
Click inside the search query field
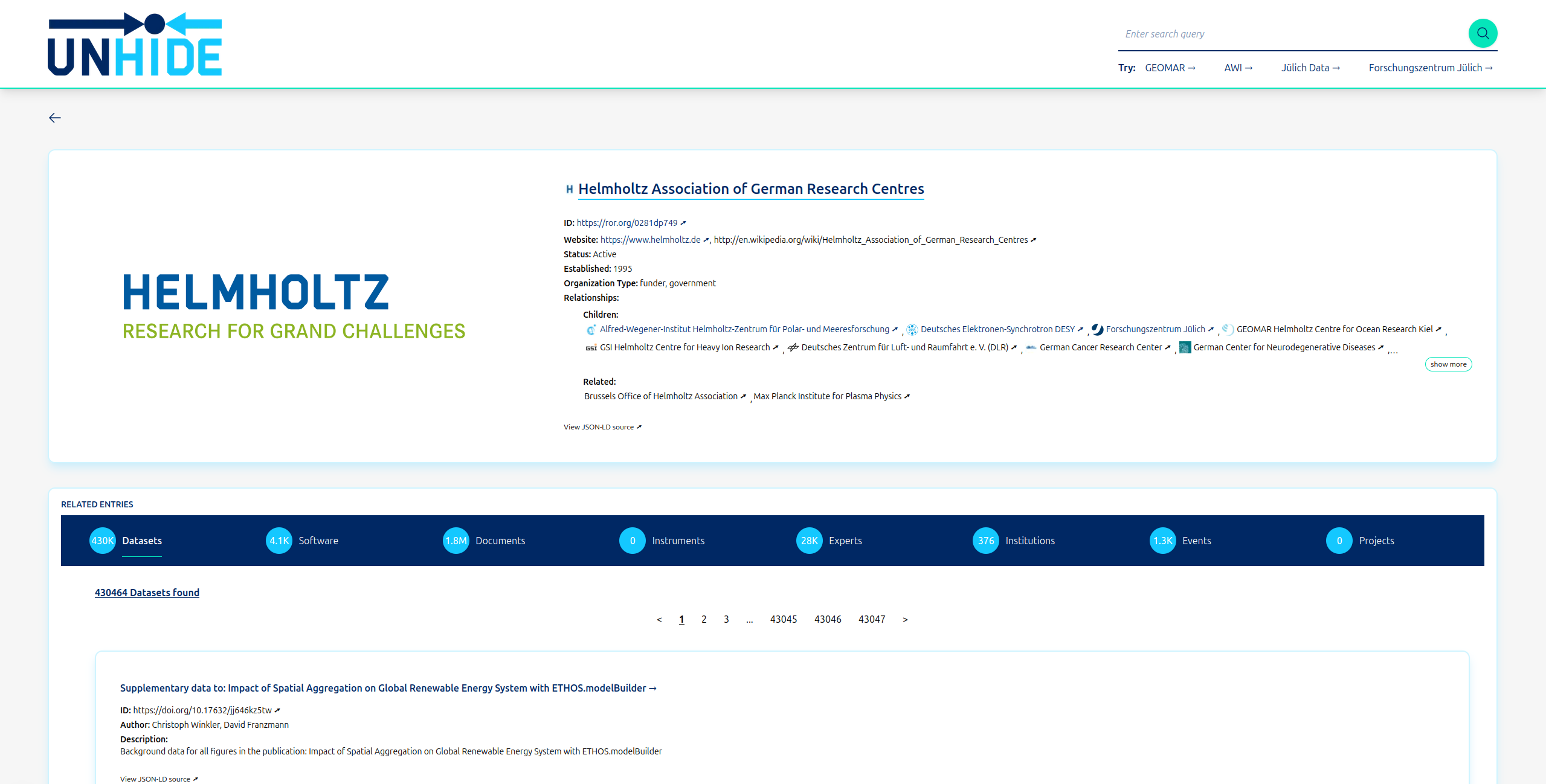point(1269,33)
